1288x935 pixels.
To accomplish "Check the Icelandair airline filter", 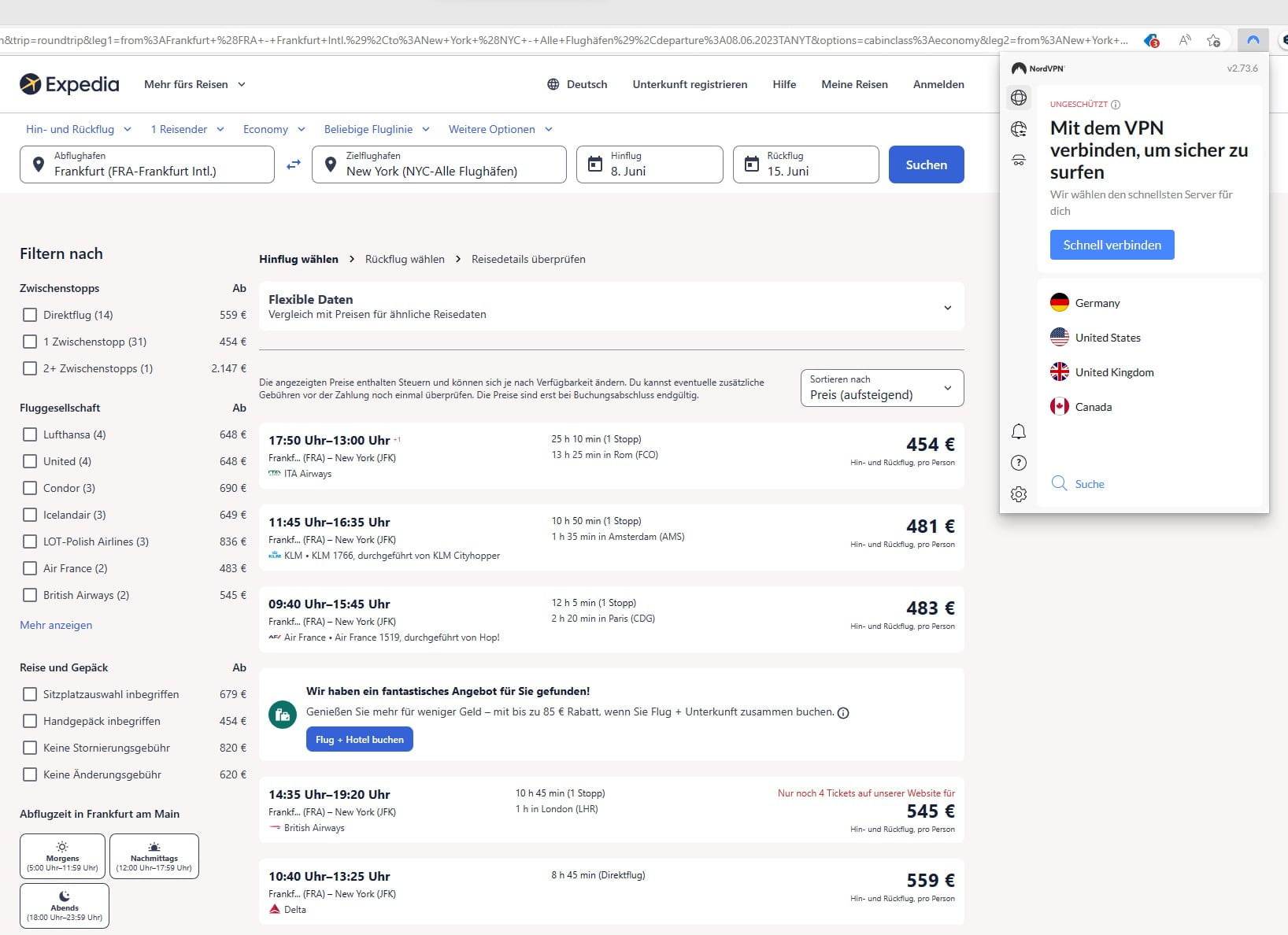I will [x=30, y=515].
